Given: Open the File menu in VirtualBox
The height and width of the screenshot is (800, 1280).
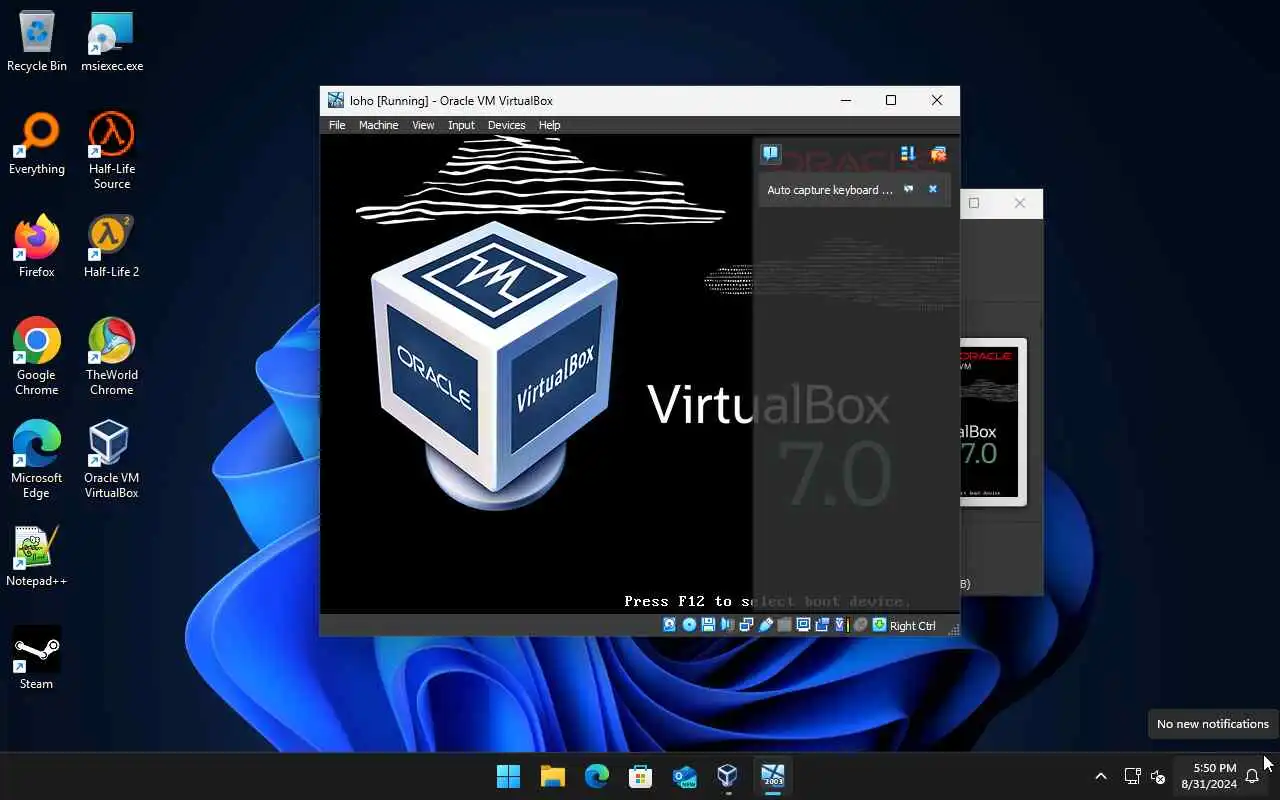Looking at the screenshot, I should pos(337,125).
